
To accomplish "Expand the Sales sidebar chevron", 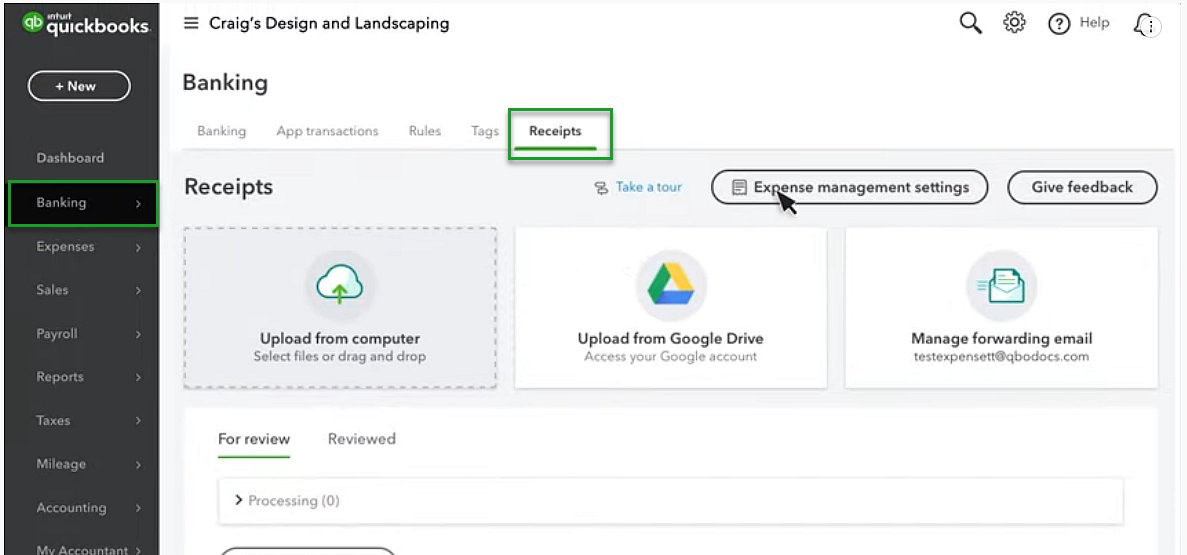I will coord(139,291).
